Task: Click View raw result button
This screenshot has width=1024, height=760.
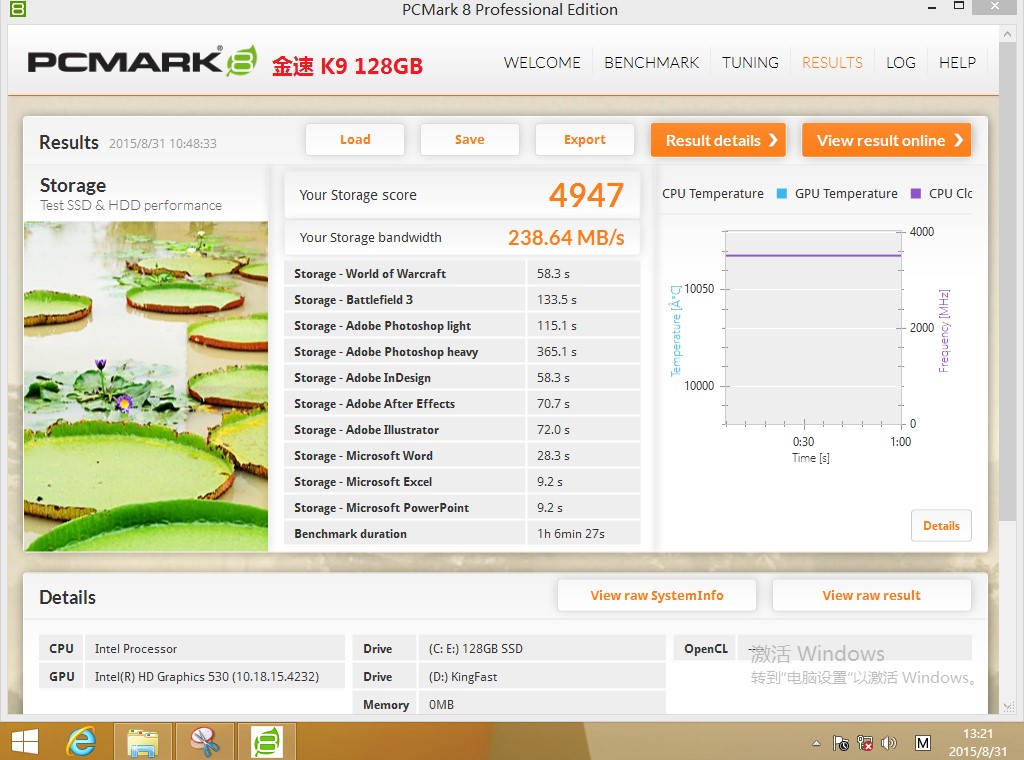Action: (871, 595)
